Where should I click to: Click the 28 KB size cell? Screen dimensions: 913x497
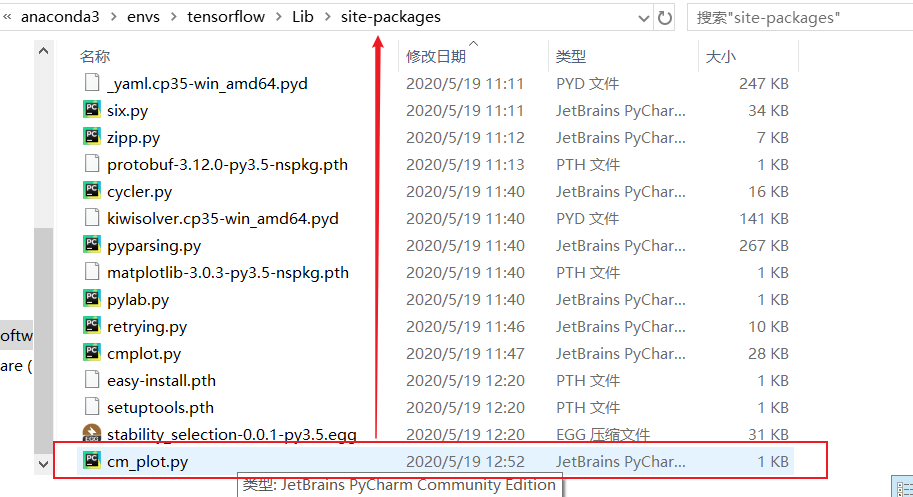point(768,354)
